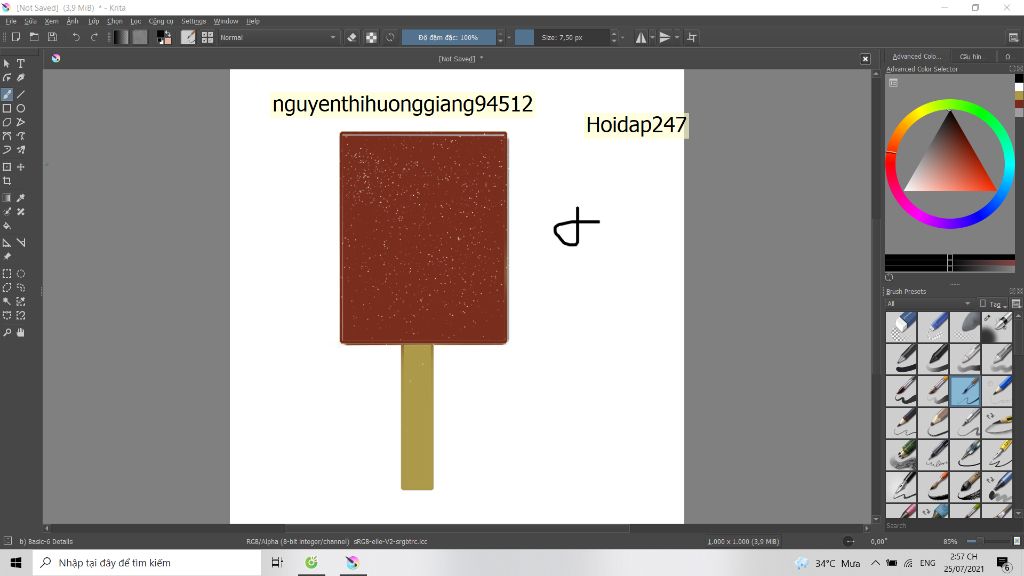The image size is (1024, 576).
Task: Select the Fill bucket tool
Action: [7, 226]
